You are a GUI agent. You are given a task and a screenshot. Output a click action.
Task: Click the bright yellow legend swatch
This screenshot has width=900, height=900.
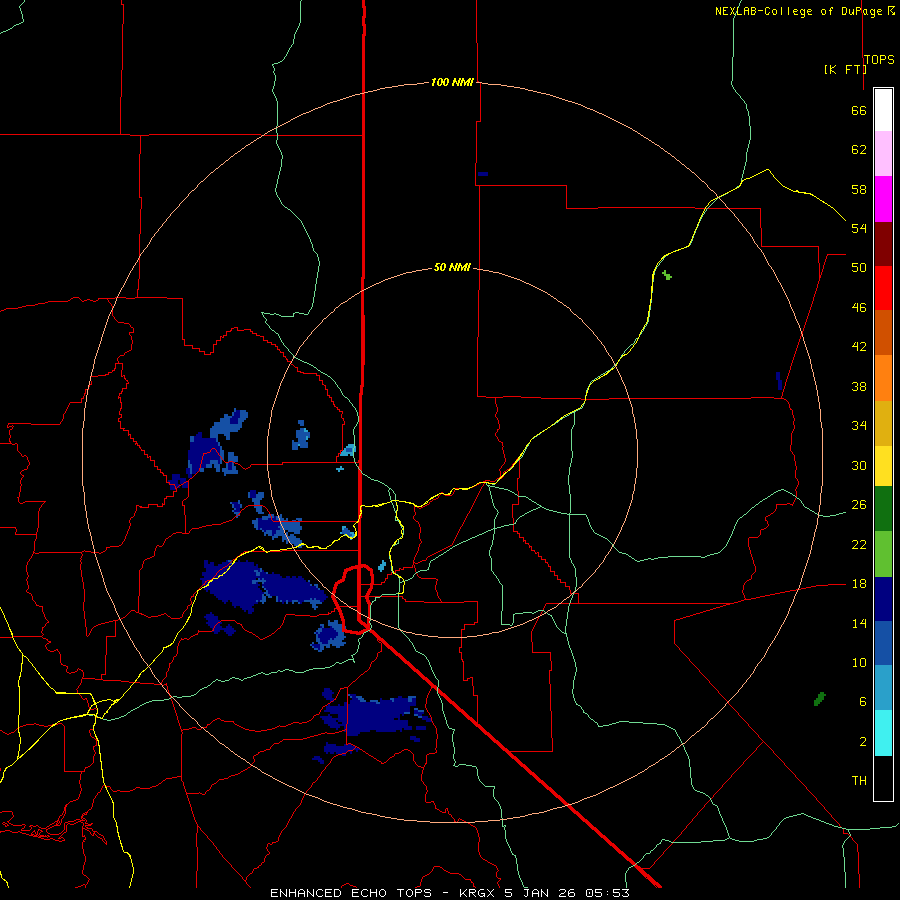pos(883,466)
